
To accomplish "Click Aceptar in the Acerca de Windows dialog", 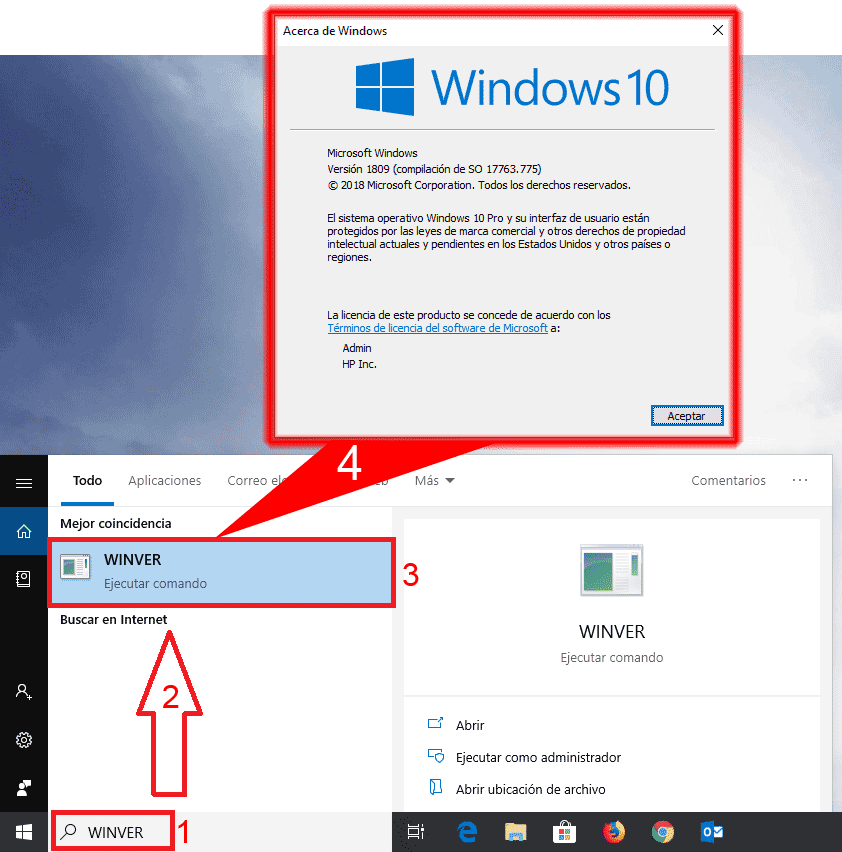I will point(687,415).
